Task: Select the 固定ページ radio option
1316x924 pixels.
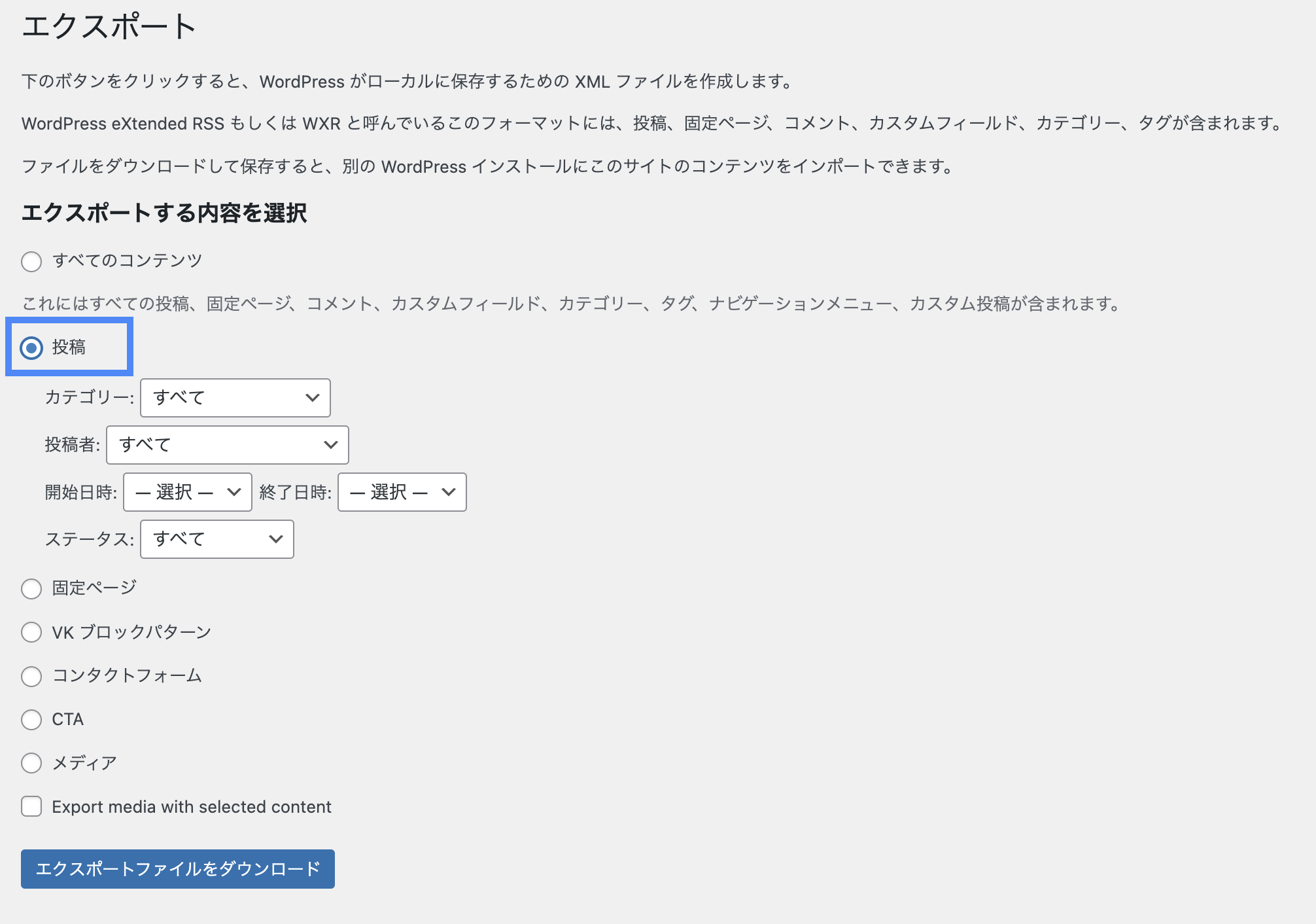Action: click(31, 588)
